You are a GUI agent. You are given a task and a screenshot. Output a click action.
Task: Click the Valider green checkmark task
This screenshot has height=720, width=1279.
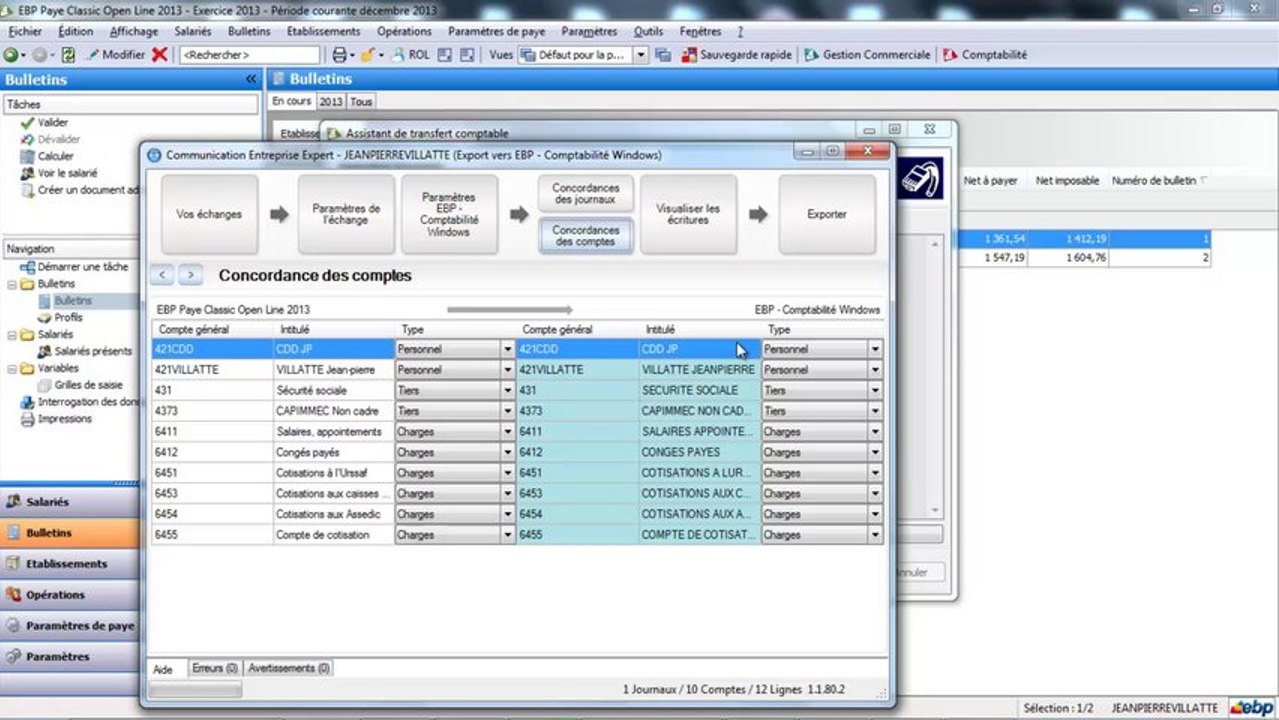pos(44,122)
